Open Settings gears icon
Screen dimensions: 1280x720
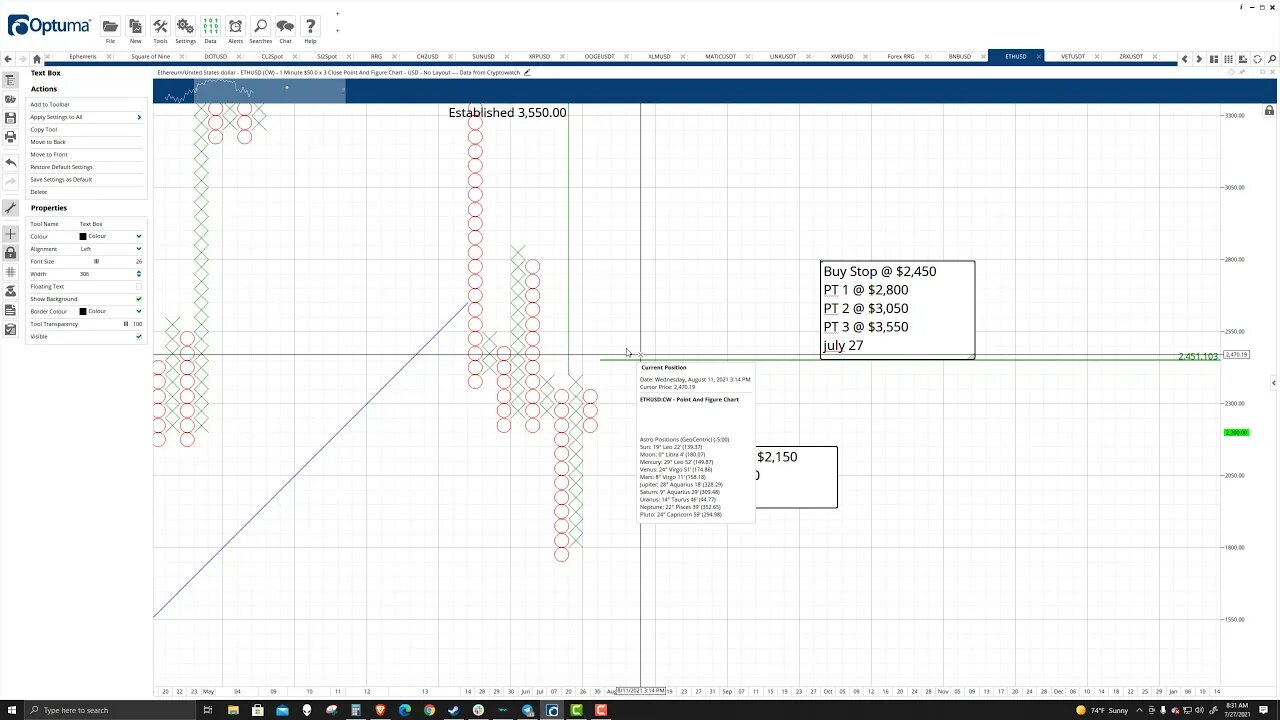[x=185, y=27]
